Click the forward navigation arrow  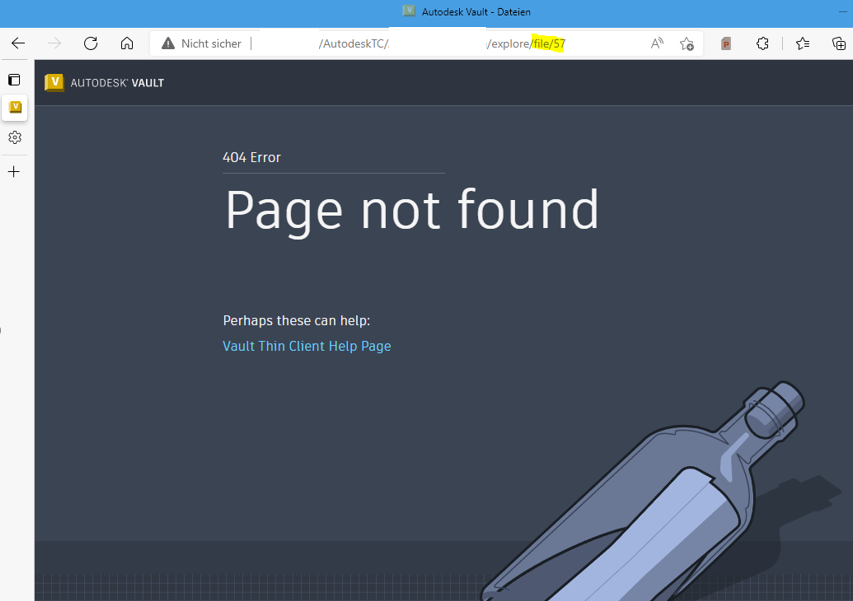point(54,43)
